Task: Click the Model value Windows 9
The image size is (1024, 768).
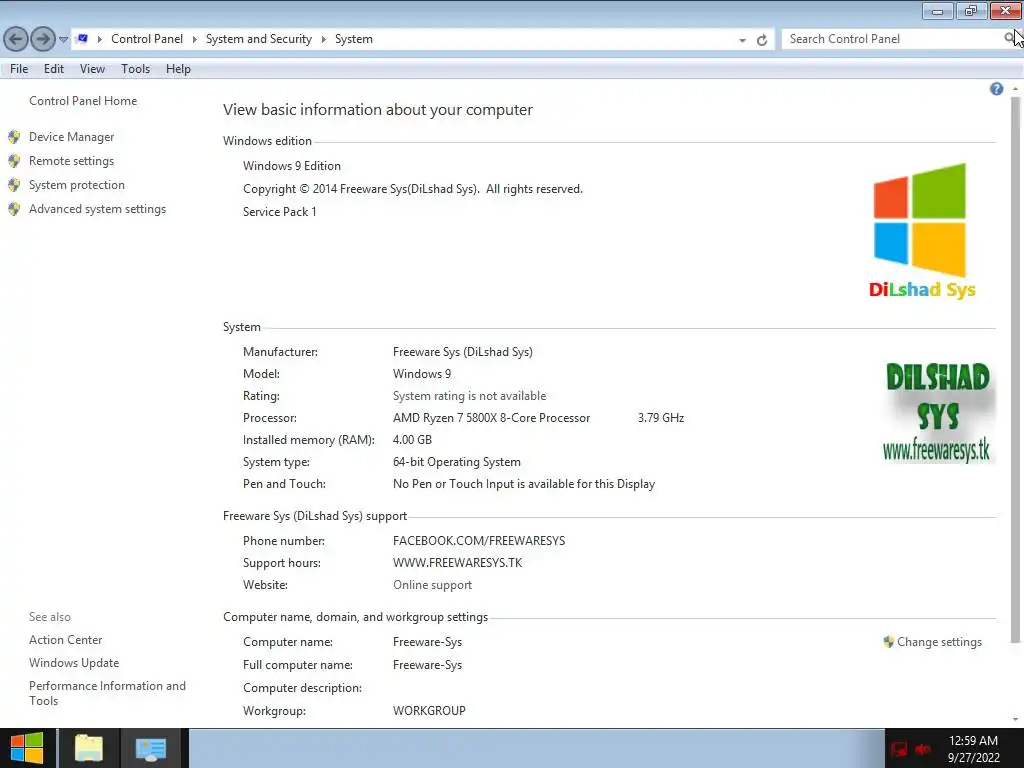Action: 422,374
